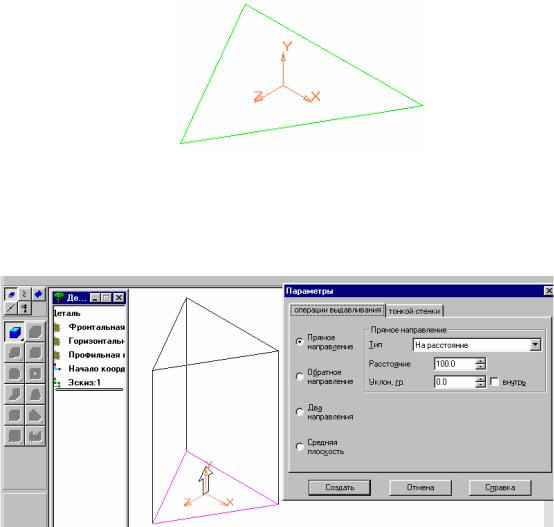Click the Y axis label in the green triangle sketch
Screen dimensions: 554x527
click(287, 46)
